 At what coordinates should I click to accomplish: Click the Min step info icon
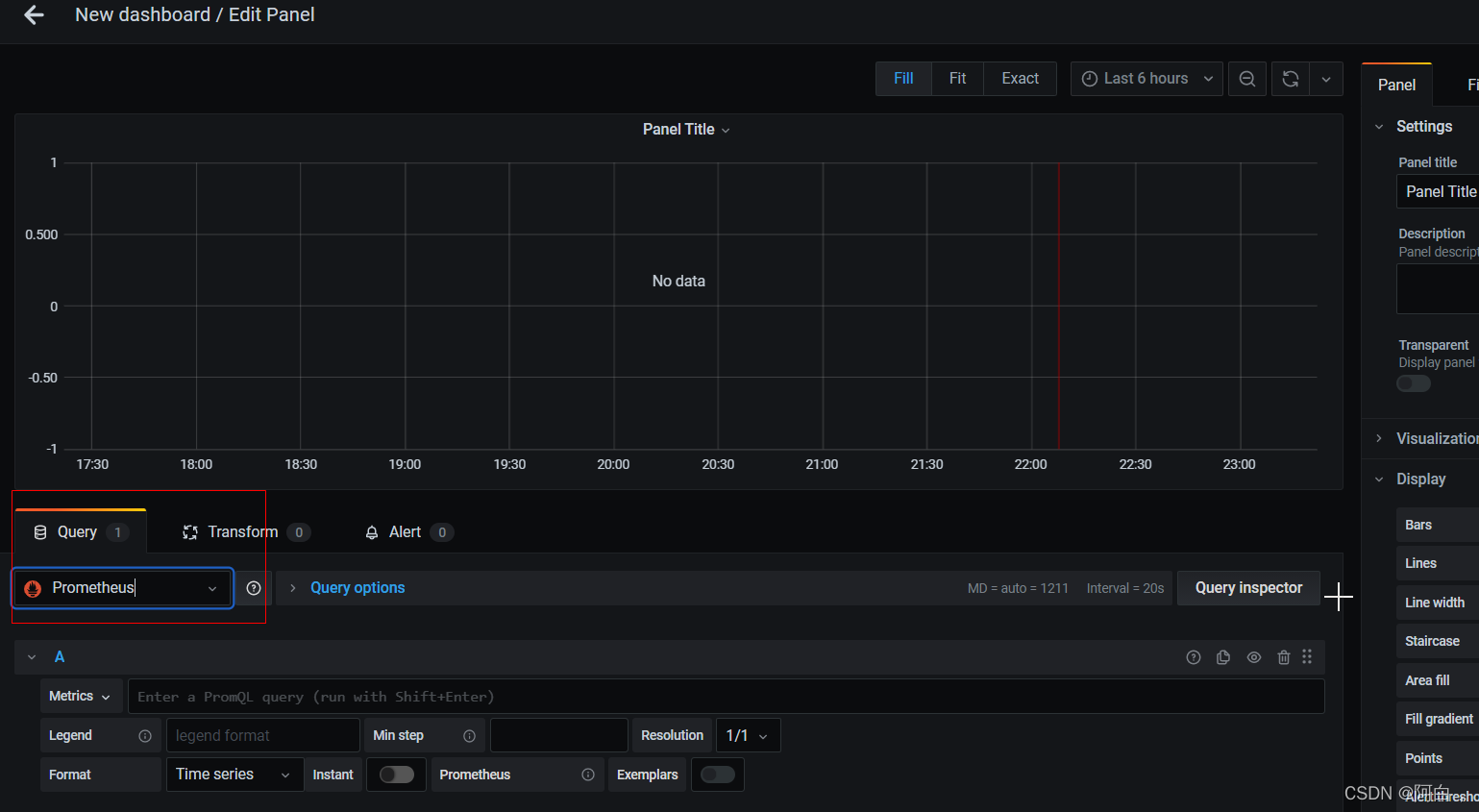[469, 736]
